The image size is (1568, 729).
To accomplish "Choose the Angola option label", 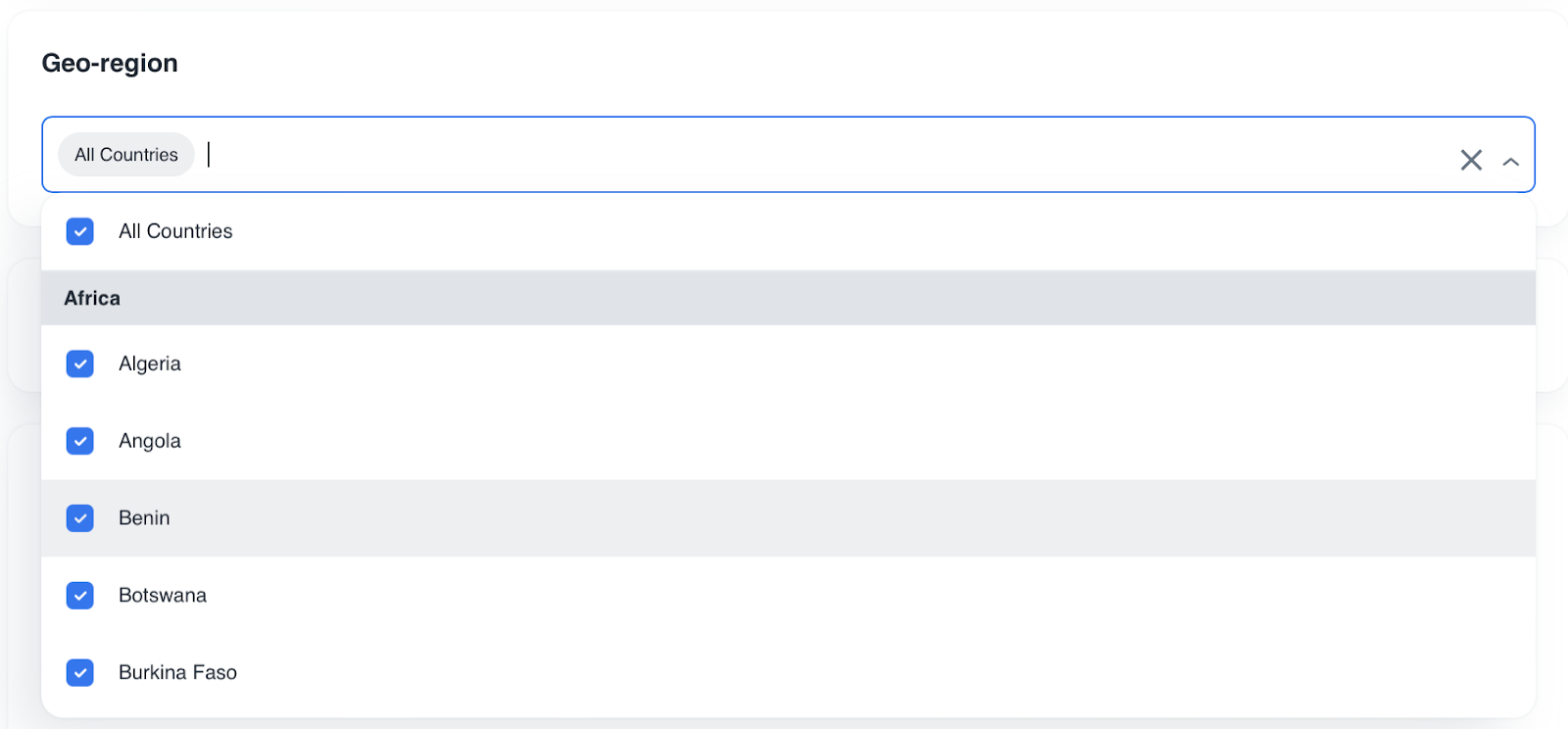I will coord(150,441).
